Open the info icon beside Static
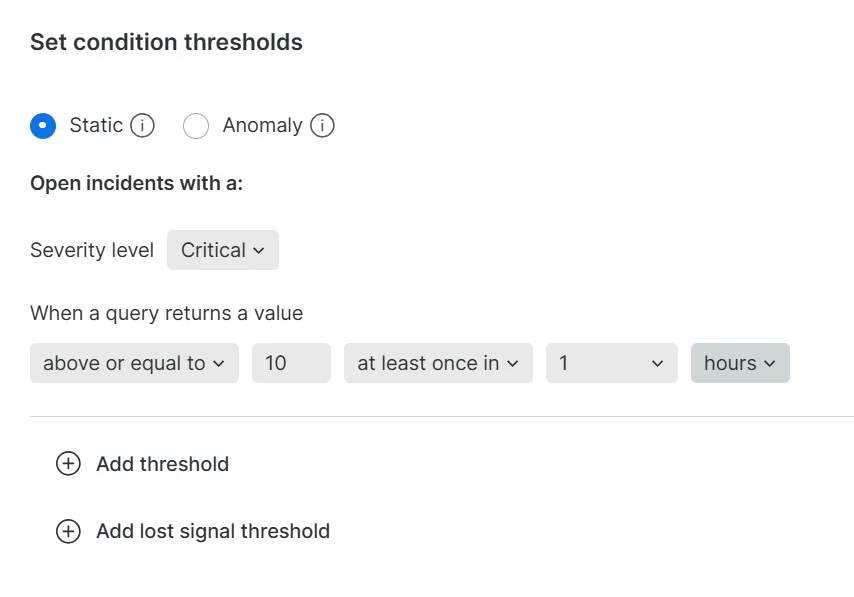The image size is (854, 597). point(142,126)
